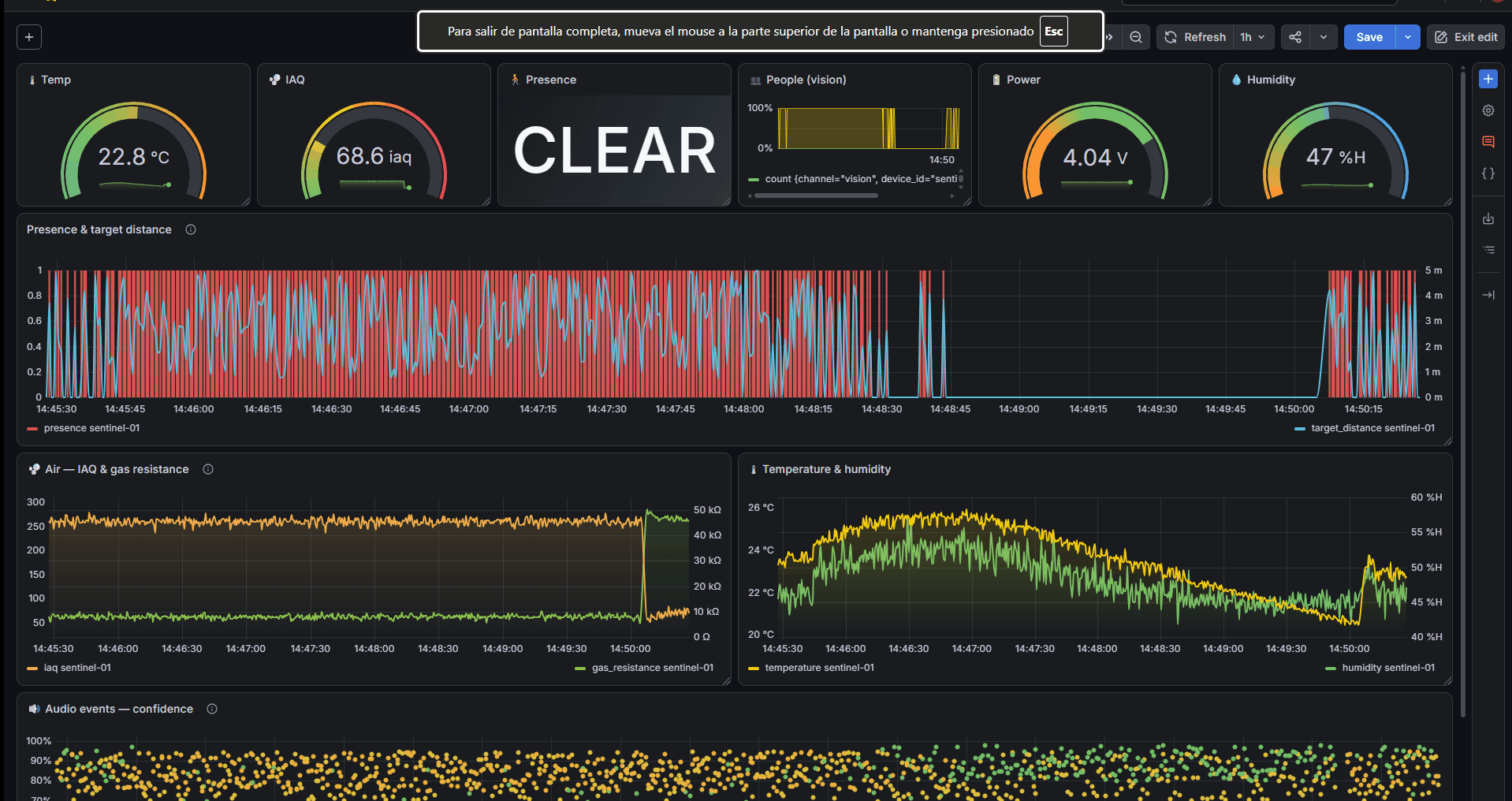Click the 4.04 V power gauge value

(1095, 158)
